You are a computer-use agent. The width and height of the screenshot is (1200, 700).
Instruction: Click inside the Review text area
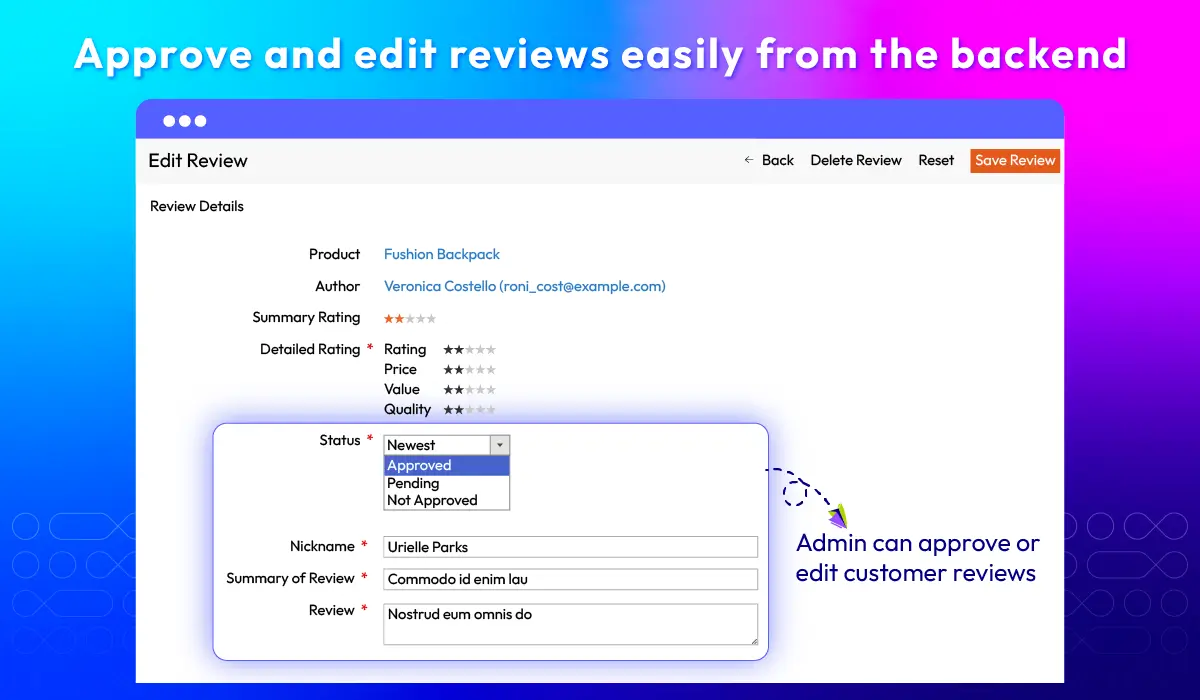[x=570, y=623]
